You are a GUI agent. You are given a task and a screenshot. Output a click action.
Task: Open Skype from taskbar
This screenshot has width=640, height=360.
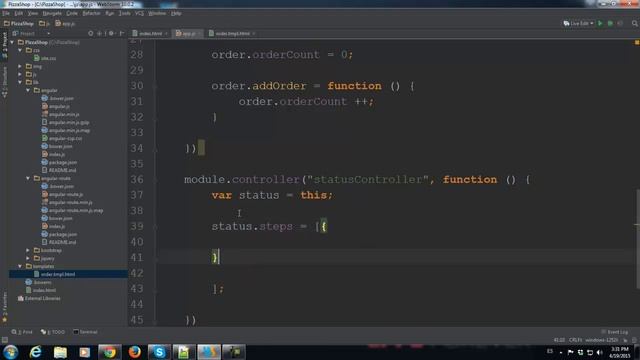(159, 352)
